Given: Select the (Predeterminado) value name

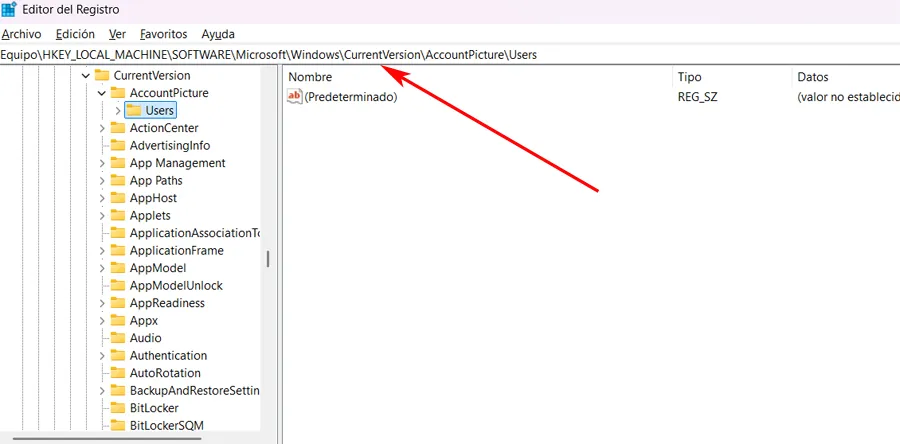Looking at the screenshot, I should tap(350, 97).
